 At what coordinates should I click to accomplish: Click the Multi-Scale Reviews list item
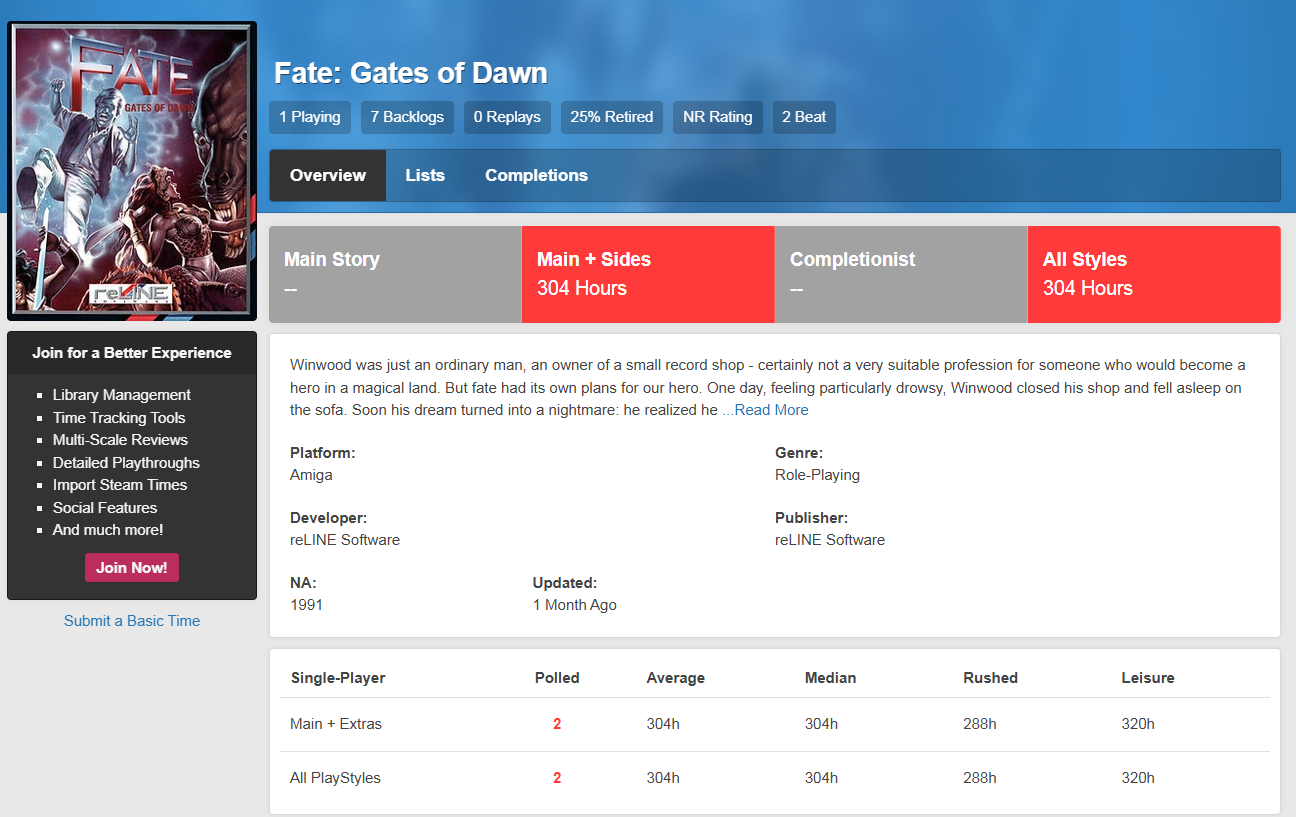coord(120,440)
